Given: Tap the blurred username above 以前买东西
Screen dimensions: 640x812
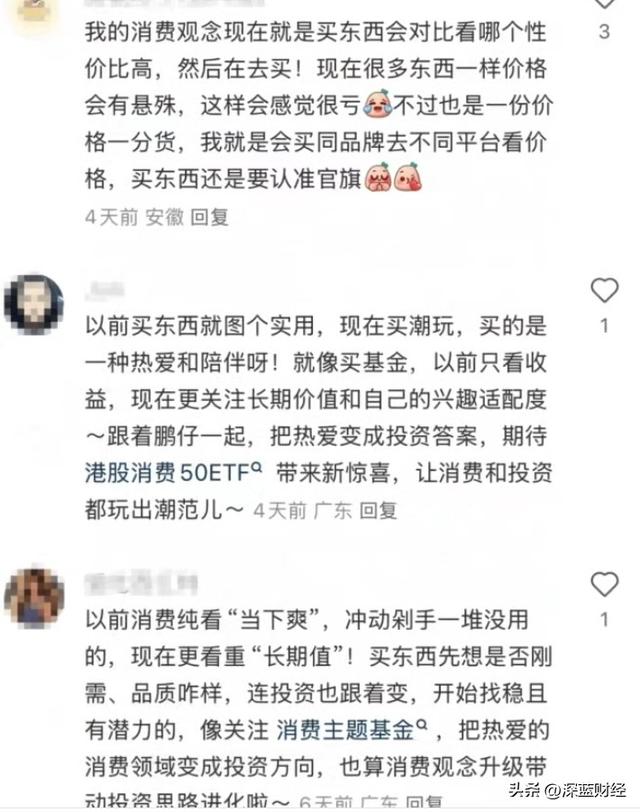Looking at the screenshot, I should [x=104, y=289].
